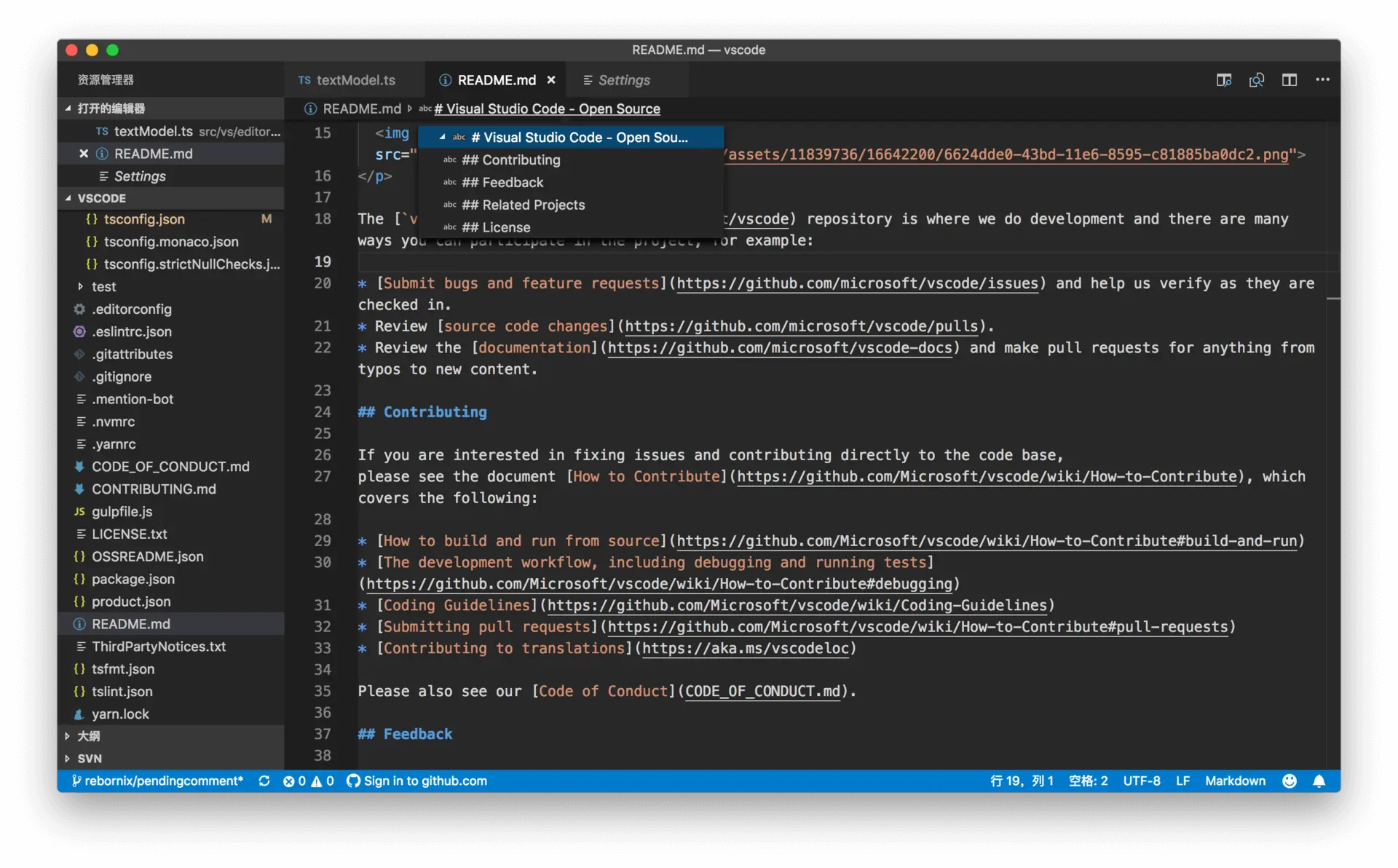Image resolution: width=1398 pixels, height=868 pixels.
Task: Select ## Related Projects in the breadcrumb dropdown
Action: (x=533, y=205)
